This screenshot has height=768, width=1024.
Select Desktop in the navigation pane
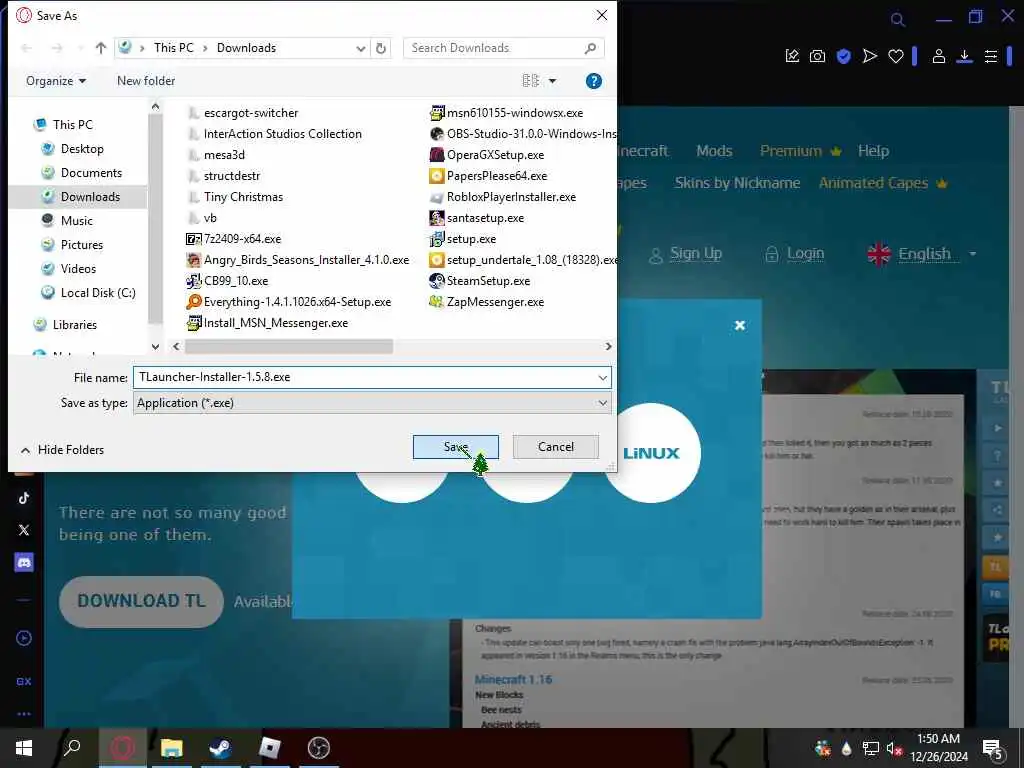pos(82,149)
